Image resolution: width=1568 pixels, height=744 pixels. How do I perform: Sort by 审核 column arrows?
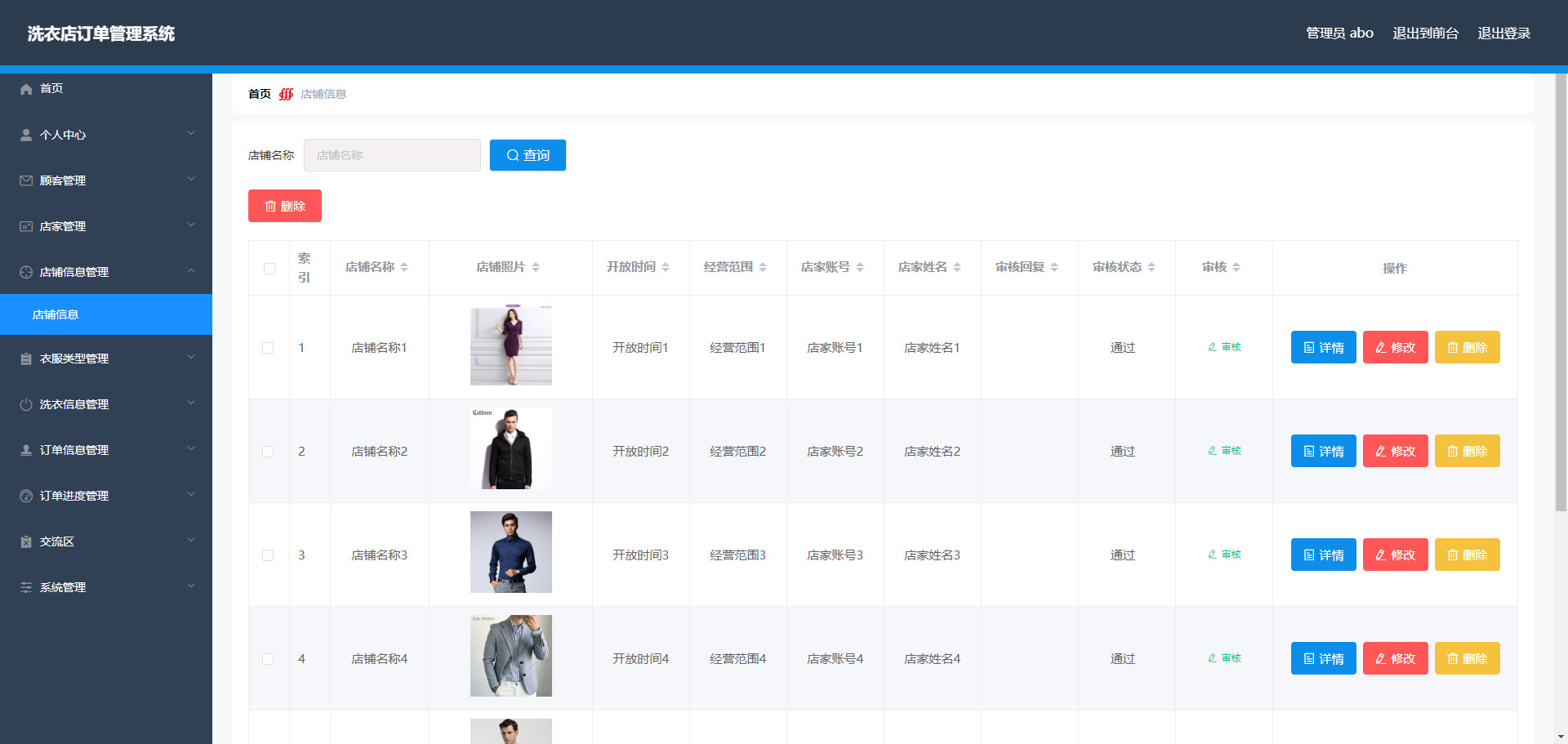pyautogui.click(x=1236, y=267)
